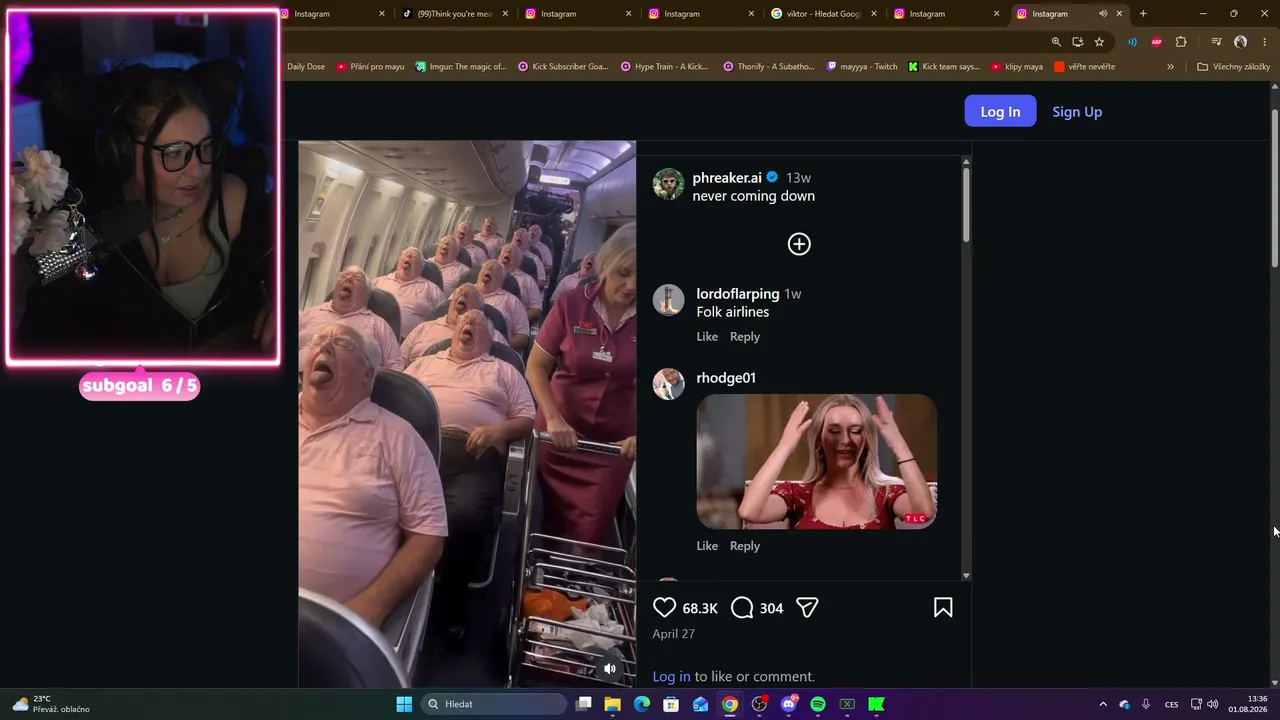Reply to lordoflarping's comment
Screen dimensions: 1280x720
pos(745,337)
